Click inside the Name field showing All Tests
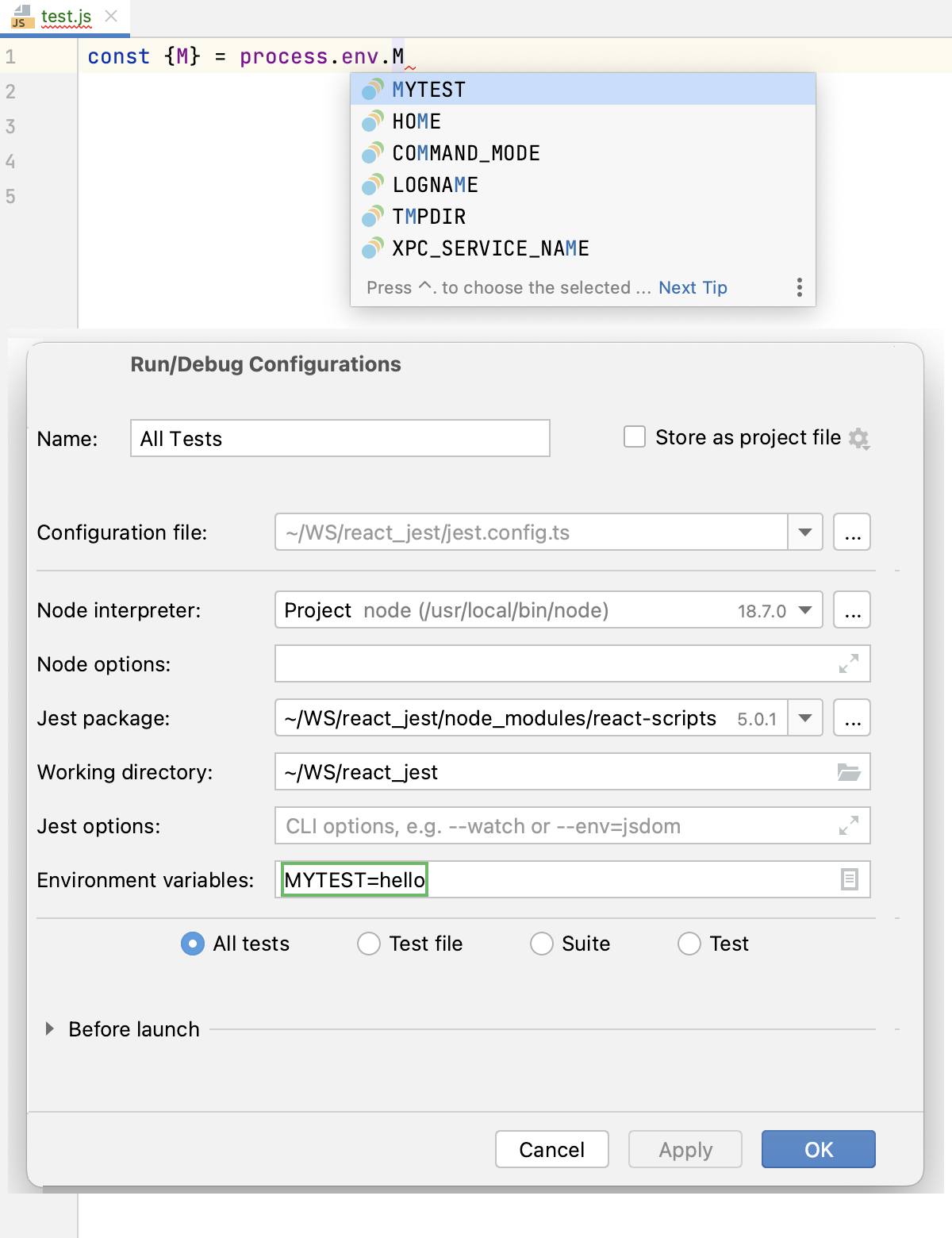 pyautogui.click(x=340, y=438)
